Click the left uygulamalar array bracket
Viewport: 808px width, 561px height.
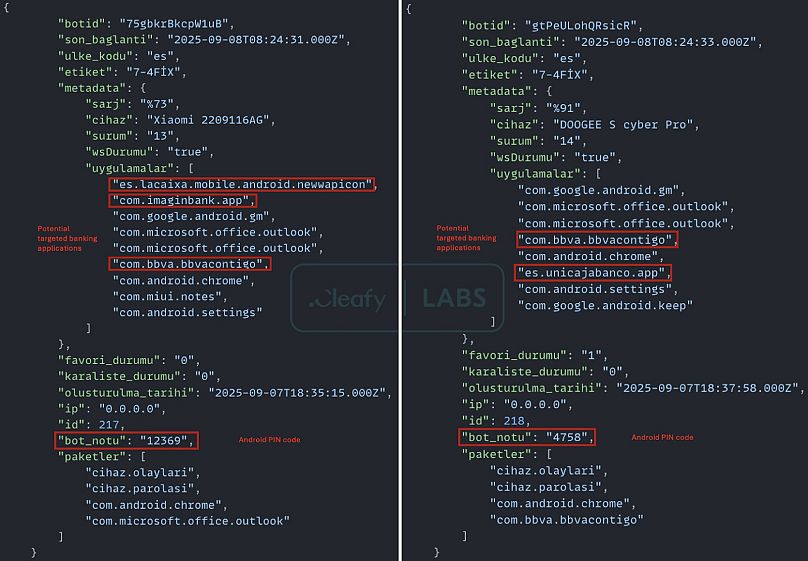click(x=191, y=168)
